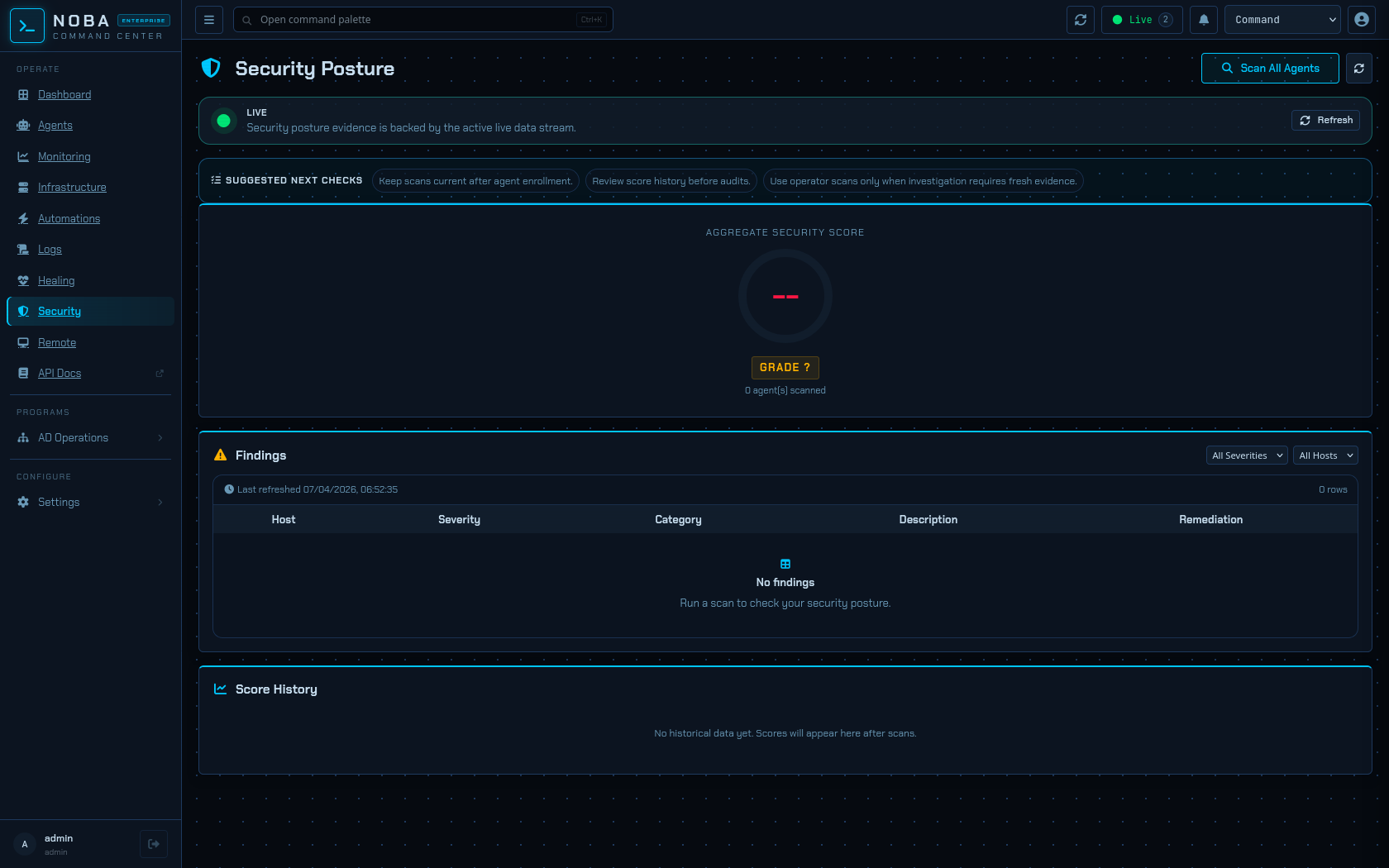Viewport: 1389px width, 868px height.
Task: Click the "0 rows" count label
Action: pyautogui.click(x=1333, y=490)
